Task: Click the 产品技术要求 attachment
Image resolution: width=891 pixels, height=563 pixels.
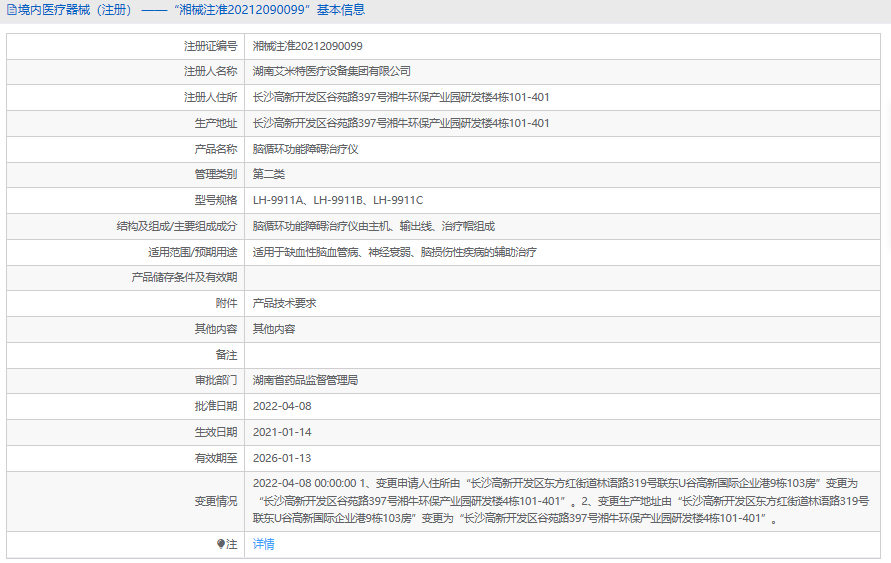Action: click(x=285, y=303)
